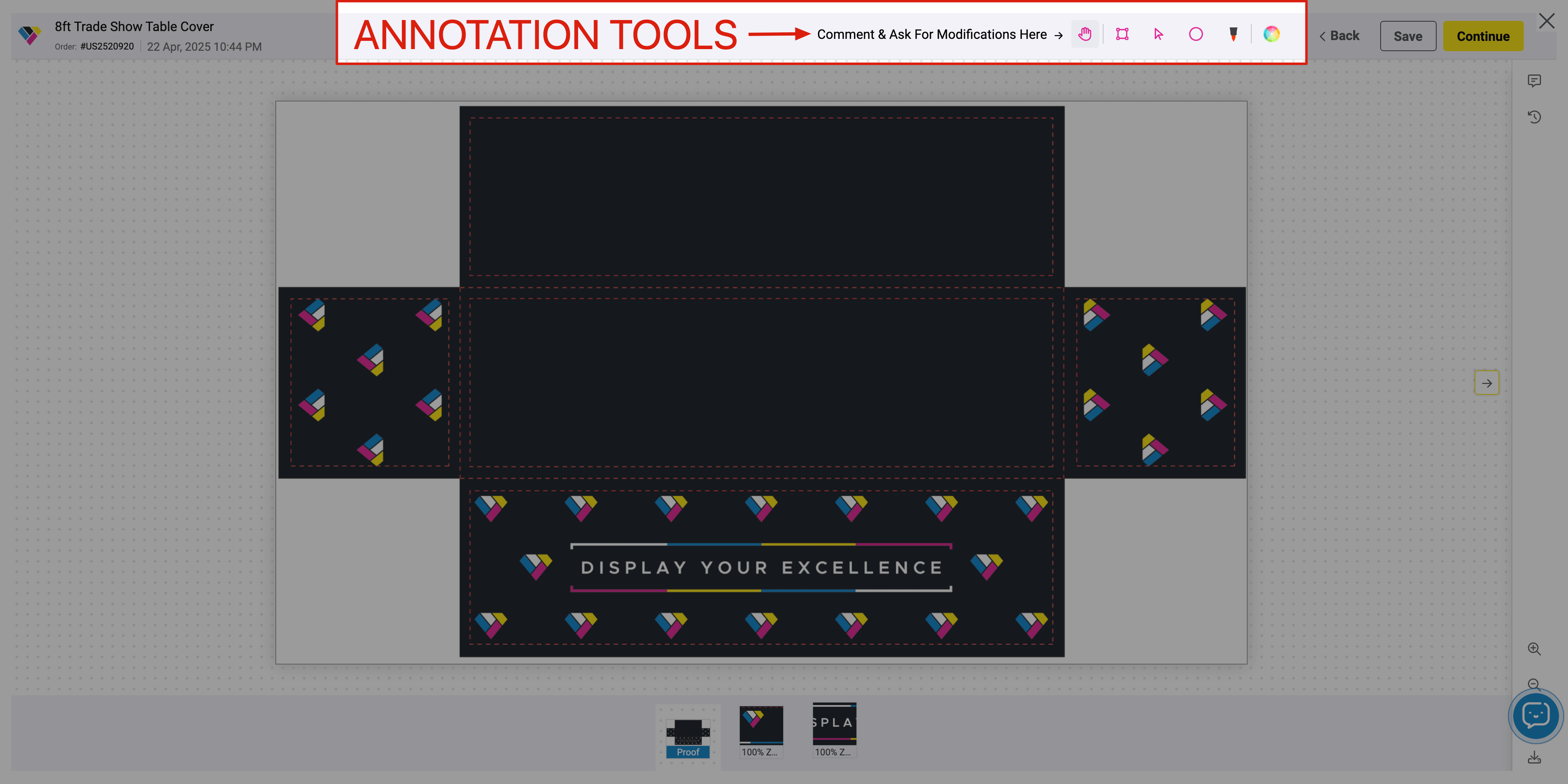Zoom in on the proof

[x=1534, y=649]
